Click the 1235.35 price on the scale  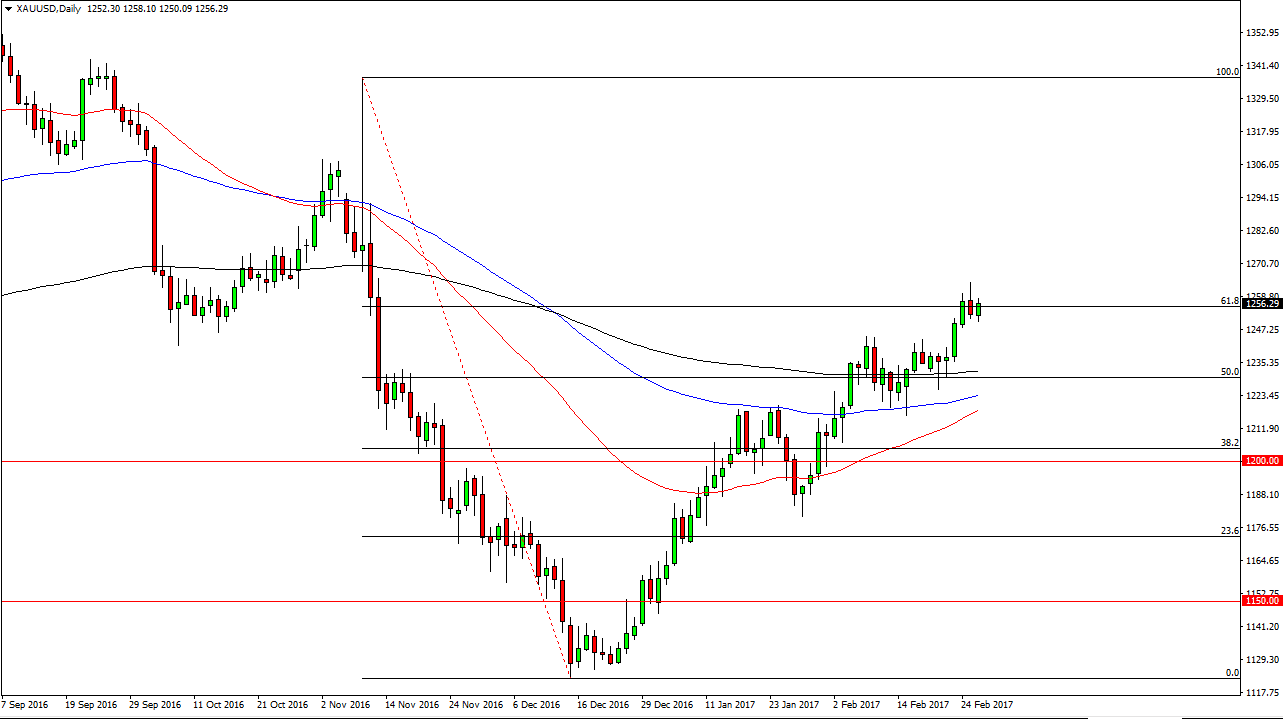tap(1261, 363)
